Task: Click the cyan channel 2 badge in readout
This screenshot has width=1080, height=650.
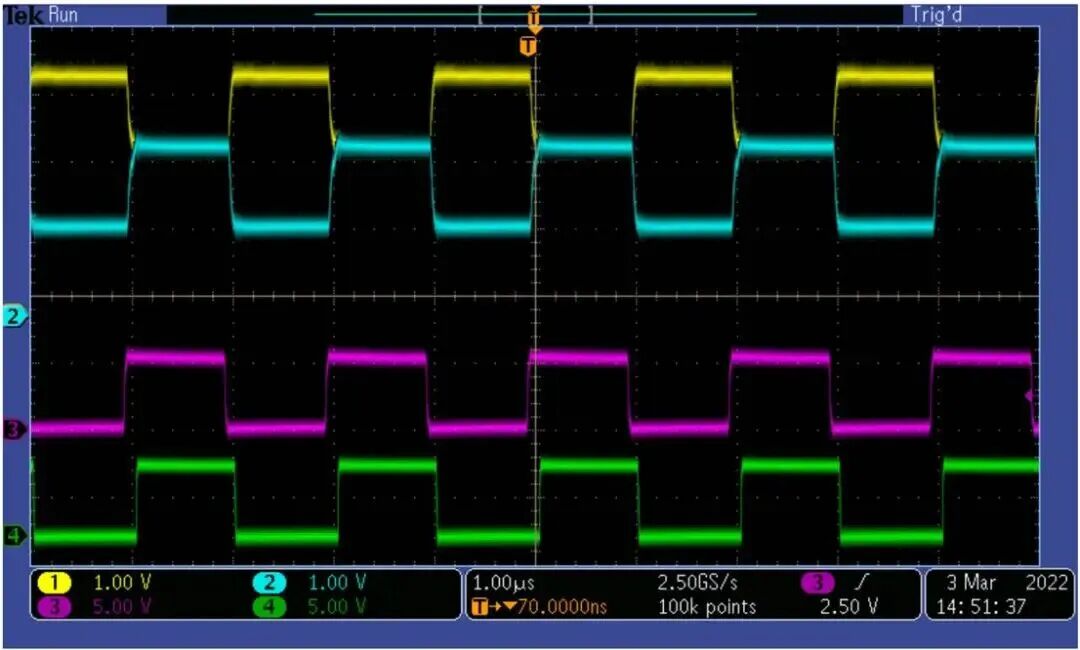Action: 269,583
